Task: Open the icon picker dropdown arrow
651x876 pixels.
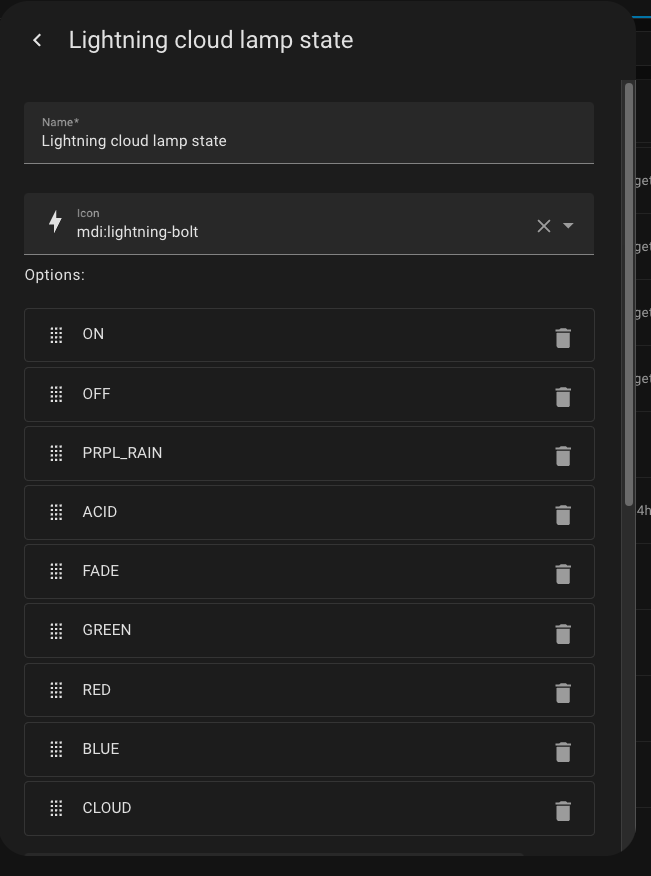Action: [x=568, y=226]
